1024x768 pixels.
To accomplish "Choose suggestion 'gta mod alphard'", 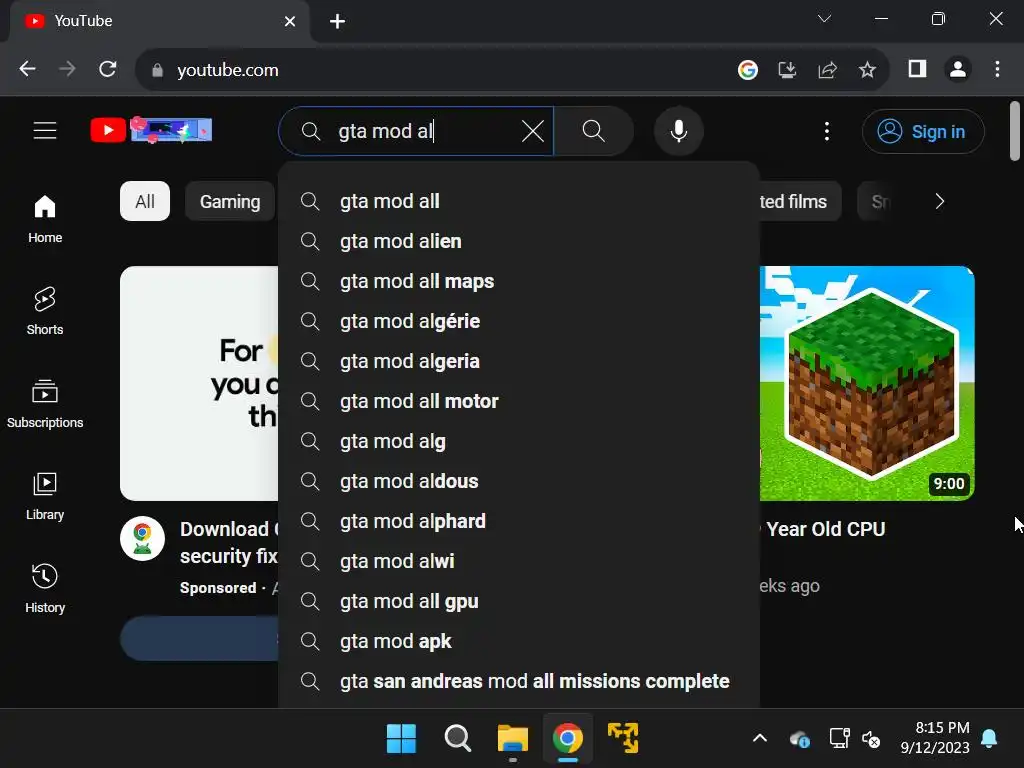I will pyautogui.click(x=519, y=521).
